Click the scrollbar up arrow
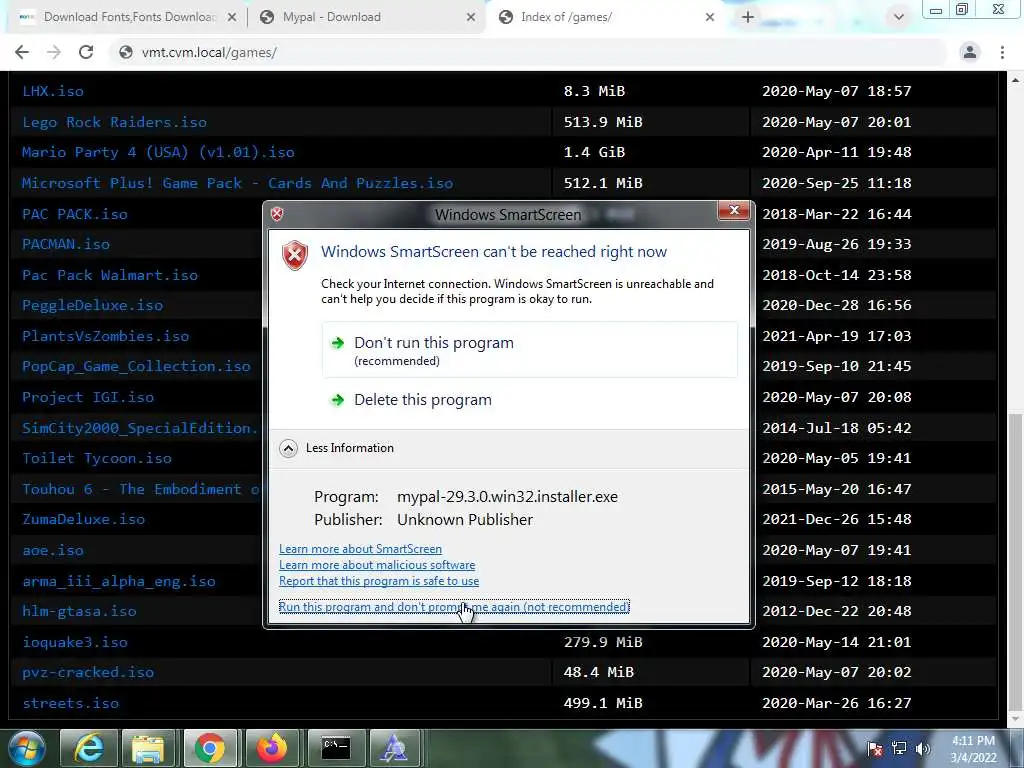The image size is (1024, 768). pos(1016,80)
